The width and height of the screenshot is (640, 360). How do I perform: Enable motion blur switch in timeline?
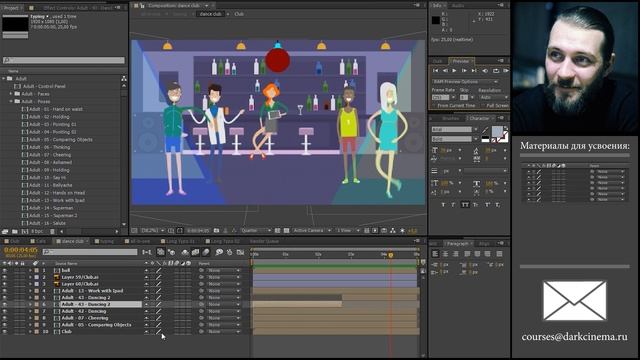(x=206, y=252)
